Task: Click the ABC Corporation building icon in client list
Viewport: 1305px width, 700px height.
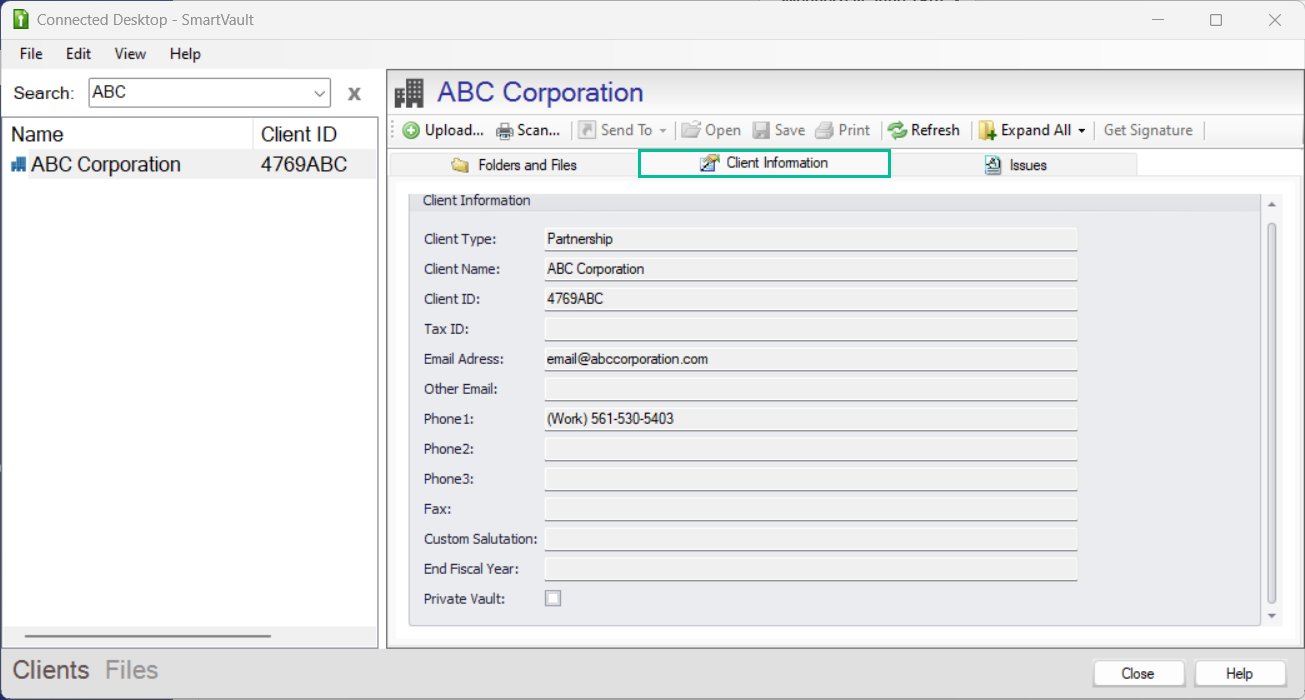Action: 18,165
